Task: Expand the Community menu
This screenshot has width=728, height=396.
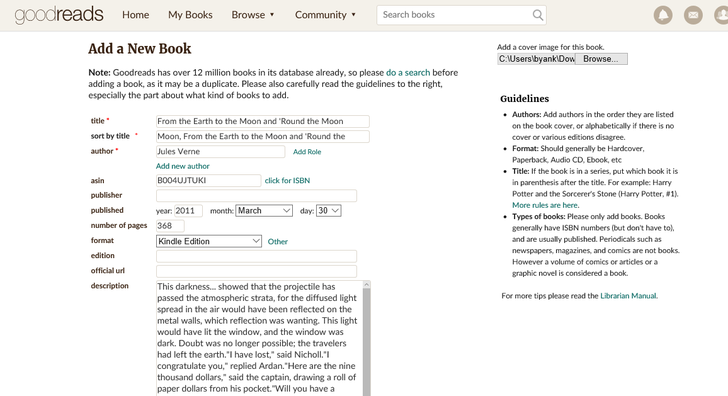Action: pyautogui.click(x=325, y=15)
